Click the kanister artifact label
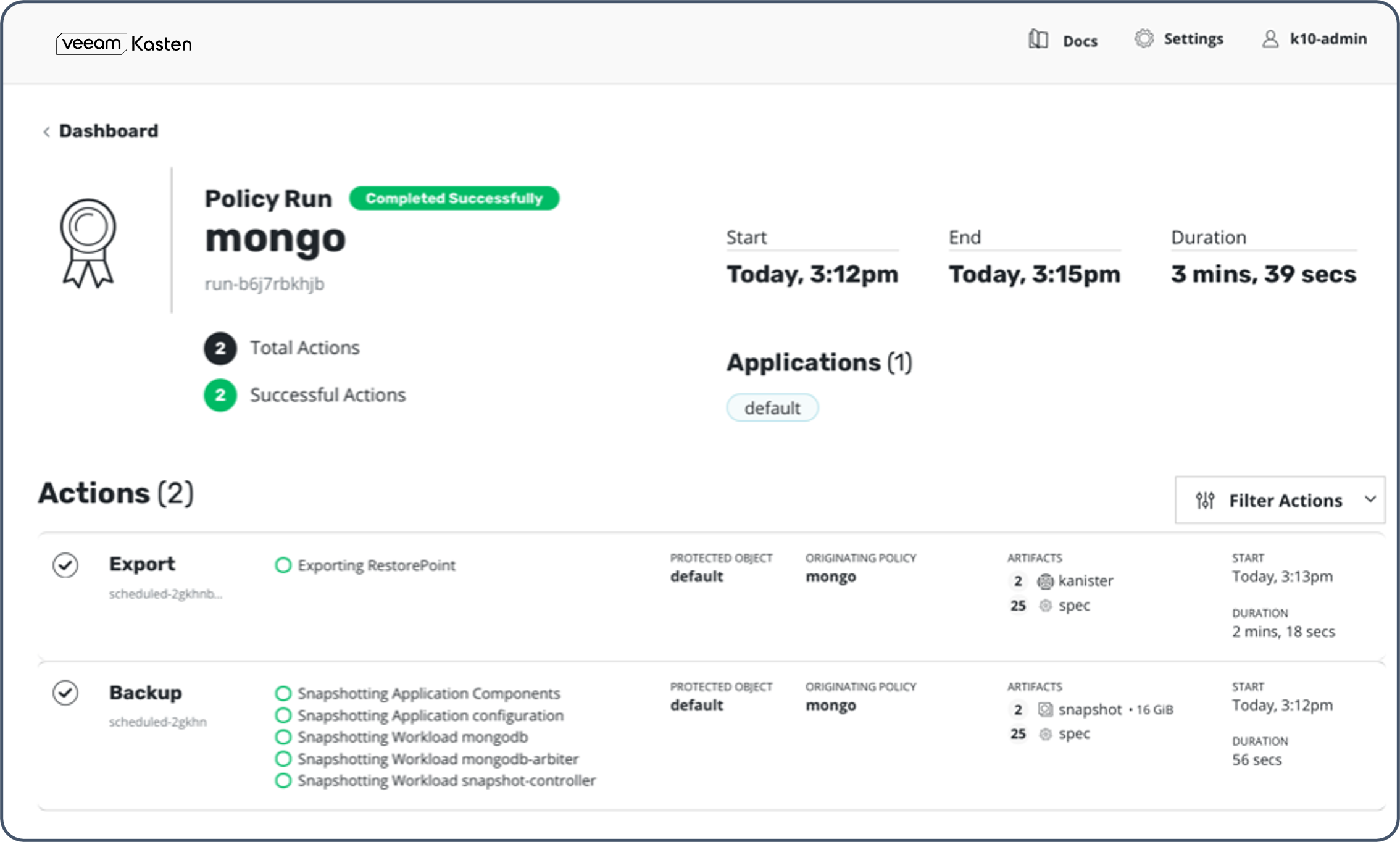 point(1086,581)
